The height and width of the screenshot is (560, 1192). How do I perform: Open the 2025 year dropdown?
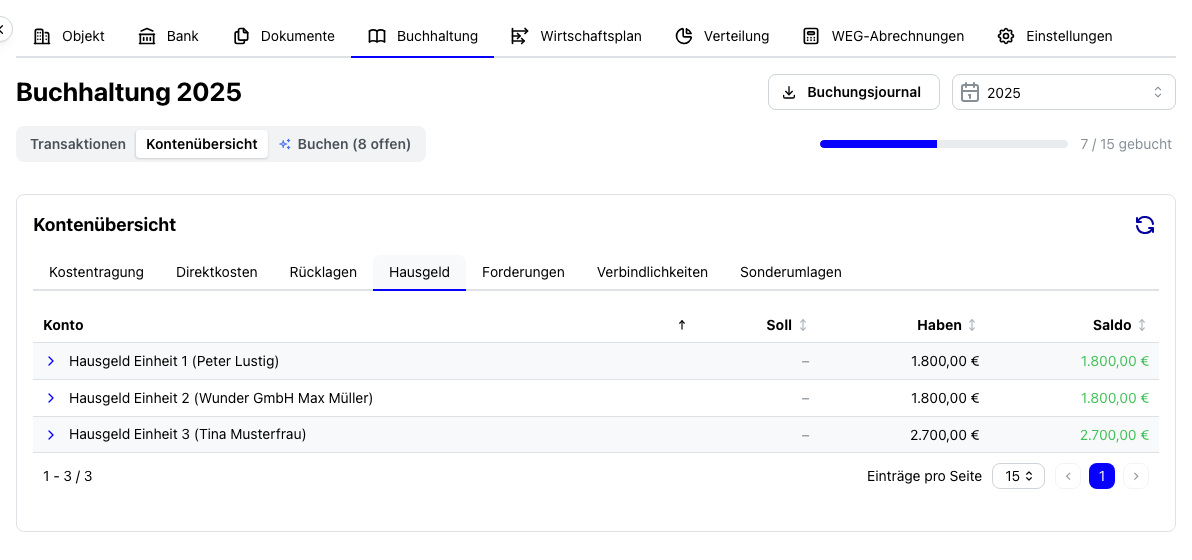tap(1064, 93)
